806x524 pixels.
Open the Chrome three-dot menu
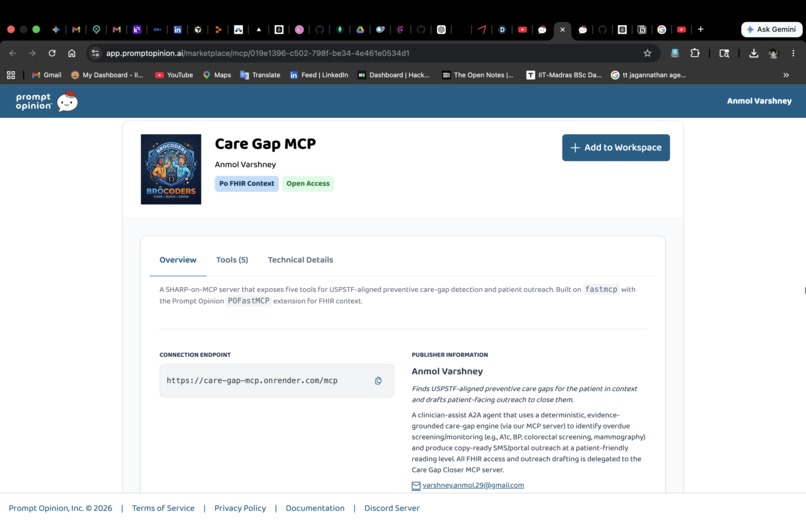(x=793, y=53)
